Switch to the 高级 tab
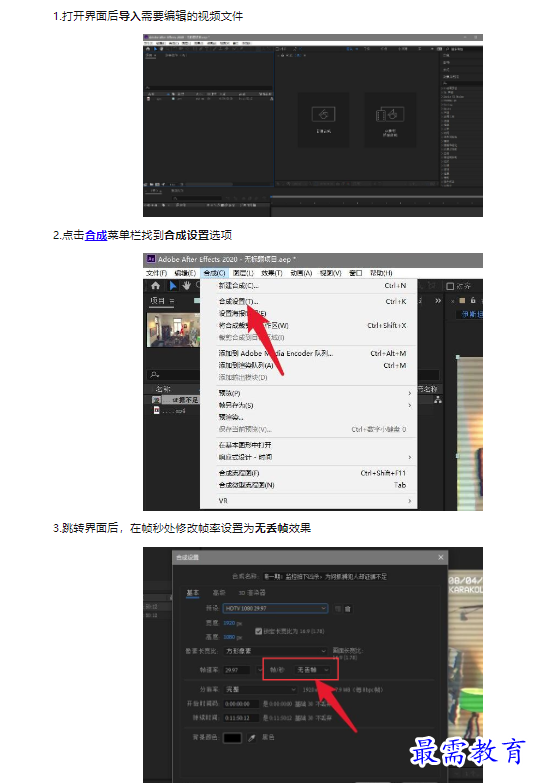 click(219, 593)
